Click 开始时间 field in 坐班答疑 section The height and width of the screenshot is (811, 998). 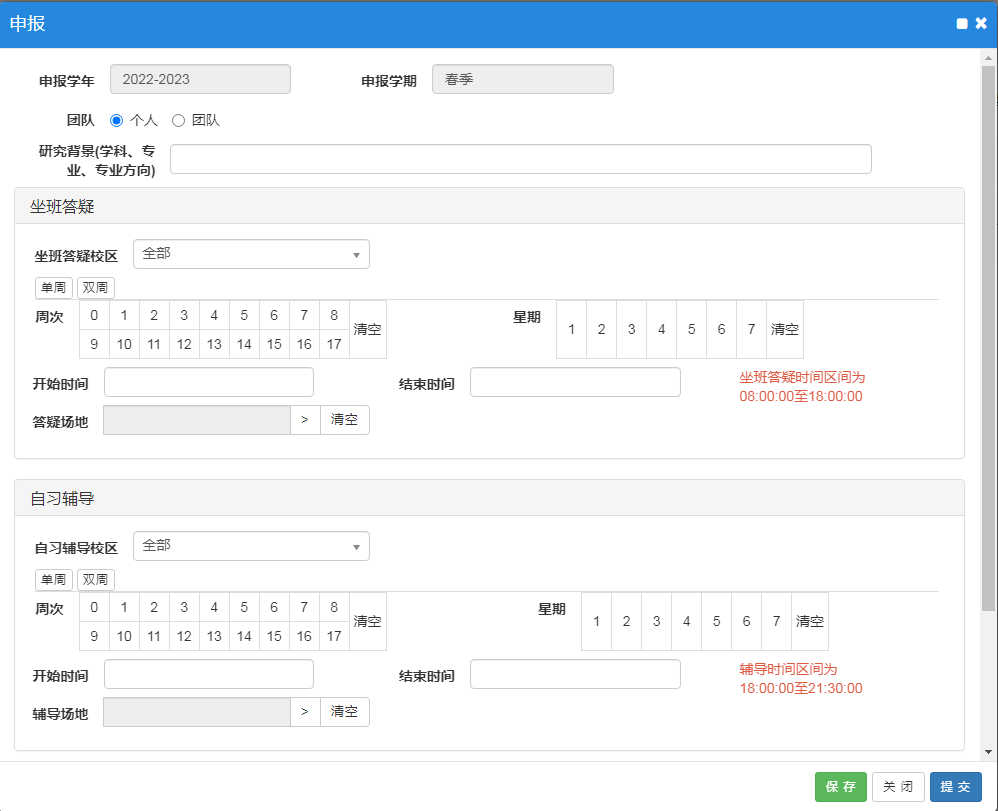tap(208, 382)
